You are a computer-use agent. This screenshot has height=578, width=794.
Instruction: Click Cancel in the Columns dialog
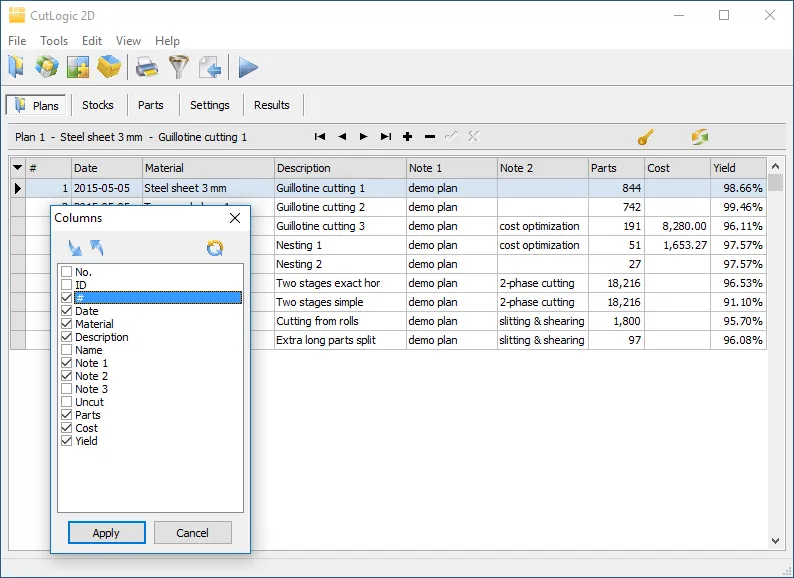192,533
